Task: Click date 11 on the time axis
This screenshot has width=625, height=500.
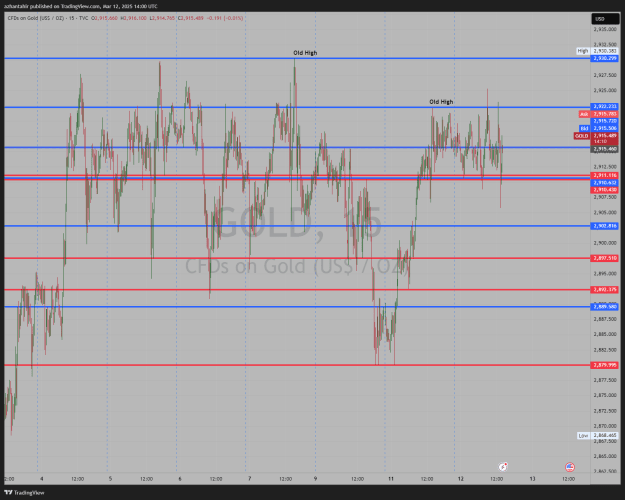Action: tap(391, 478)
